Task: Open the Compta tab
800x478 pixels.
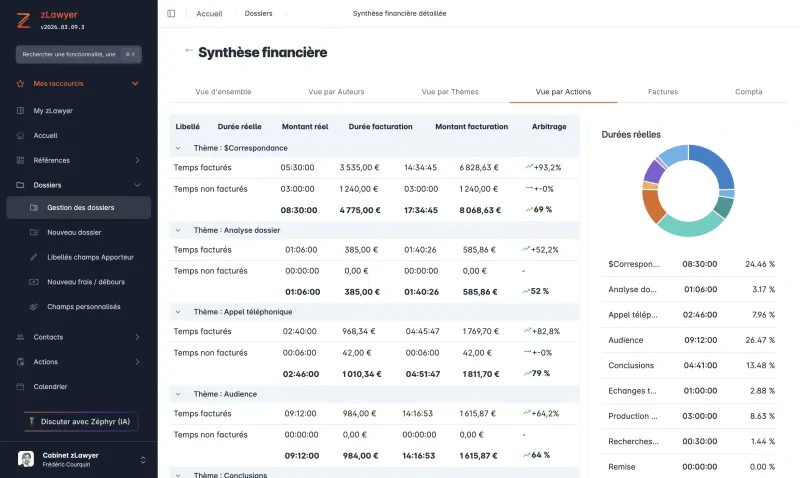Action: pyautogui.click(x=748, y=92)
